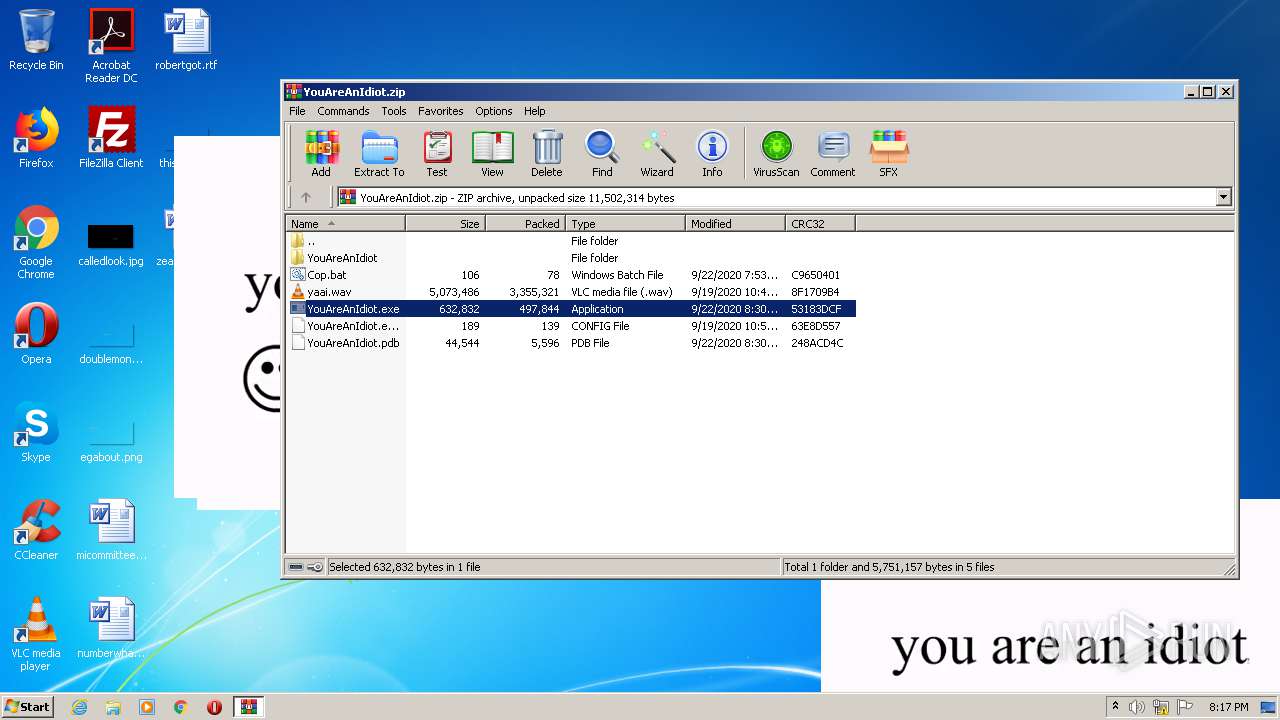Open Skype desktop shortcut

click(x=36, y=432)
